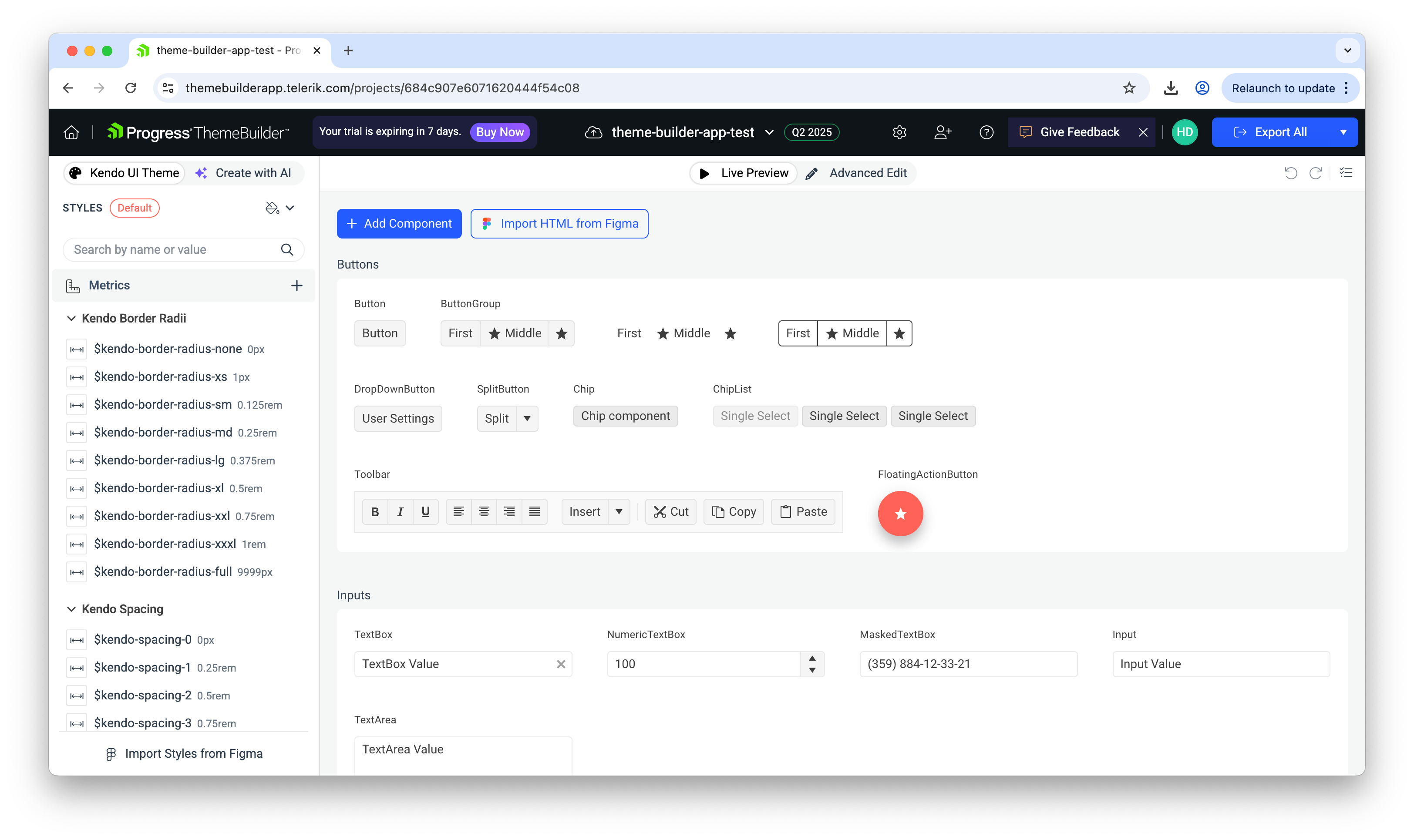
Task: Reload the browser page
Action: (x=131, y=88)
